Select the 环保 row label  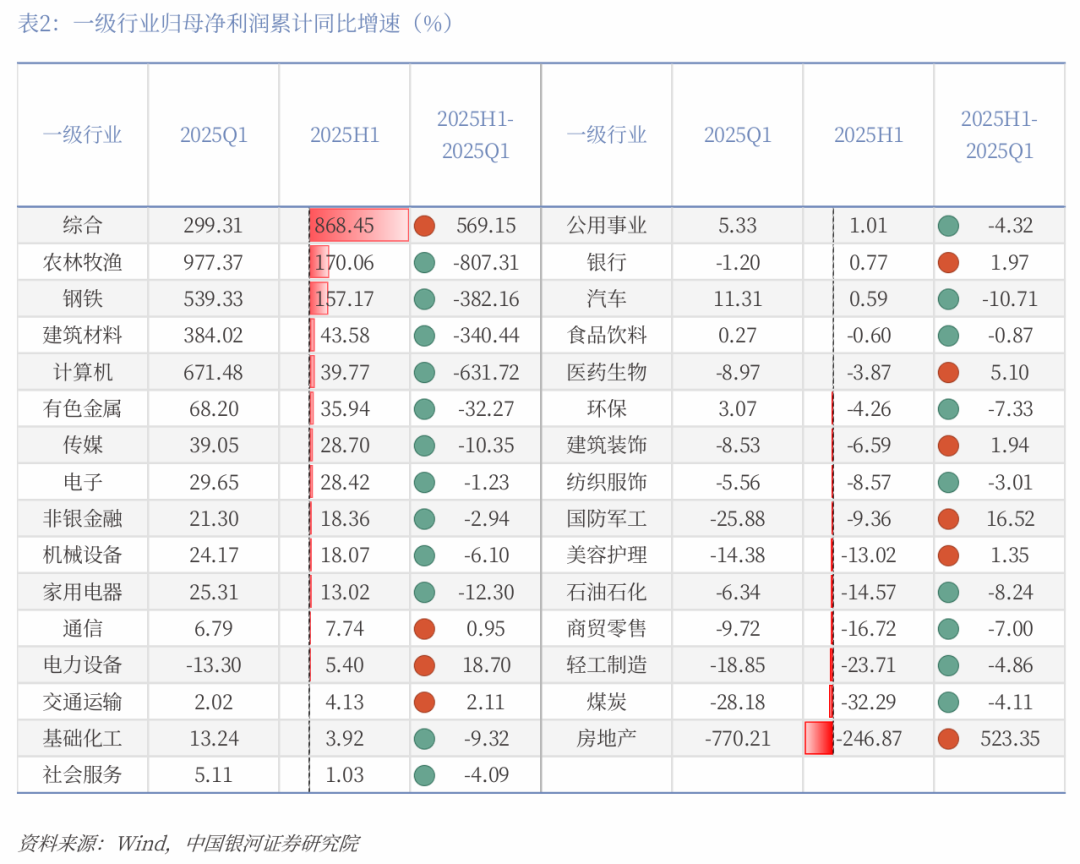click(x=607, y=409)
